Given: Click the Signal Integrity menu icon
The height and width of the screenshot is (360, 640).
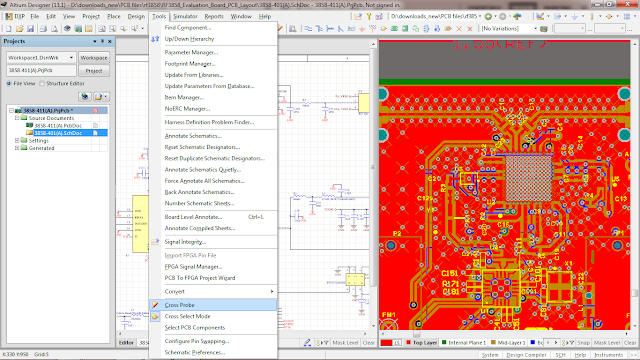Looking at the screenshot, I should pyautogui.click(x=155, y=242).
